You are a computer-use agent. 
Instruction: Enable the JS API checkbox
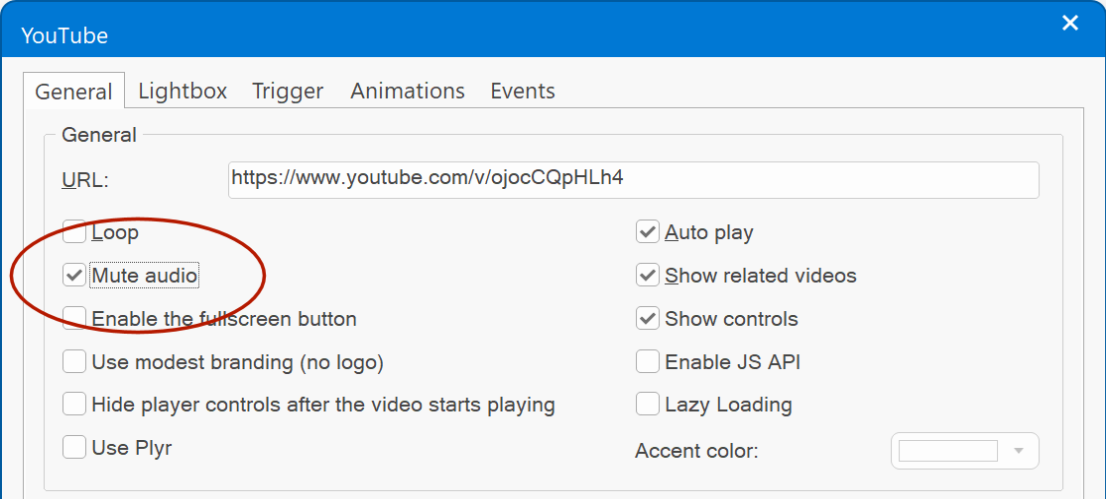[x=647, y=362]
